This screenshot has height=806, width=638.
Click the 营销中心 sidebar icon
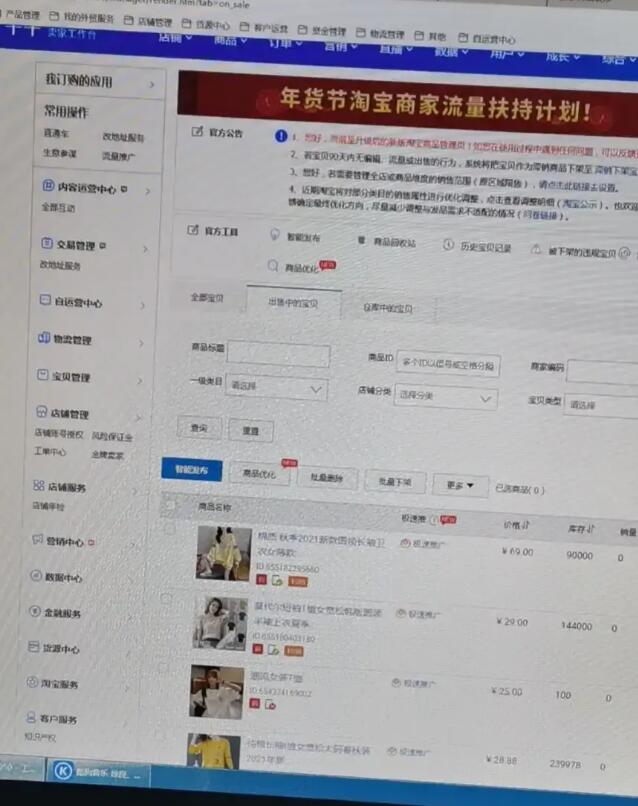[x=38, y=539]
